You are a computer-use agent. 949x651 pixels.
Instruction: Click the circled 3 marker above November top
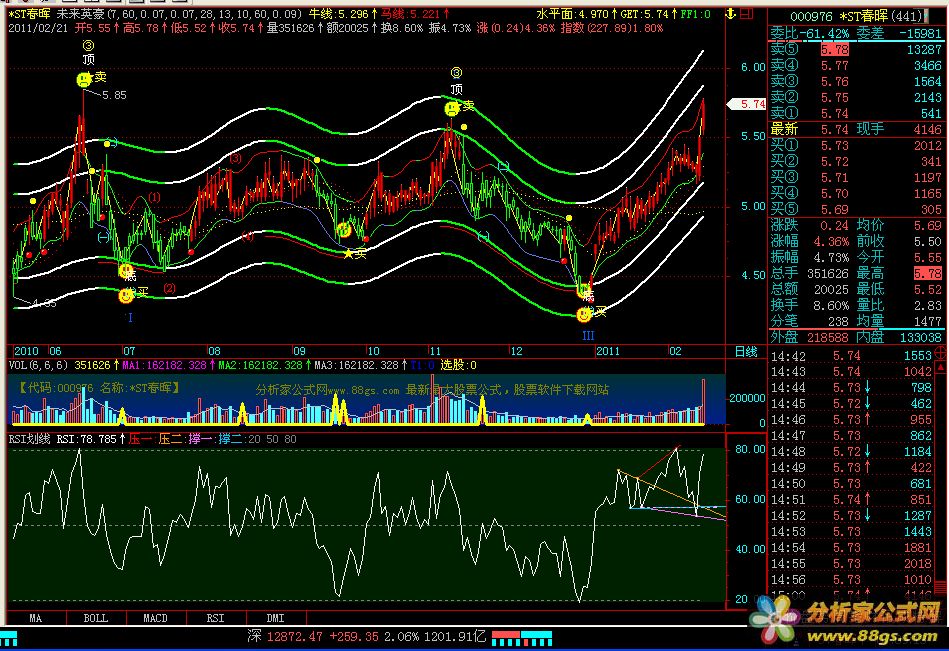point(456,73)
